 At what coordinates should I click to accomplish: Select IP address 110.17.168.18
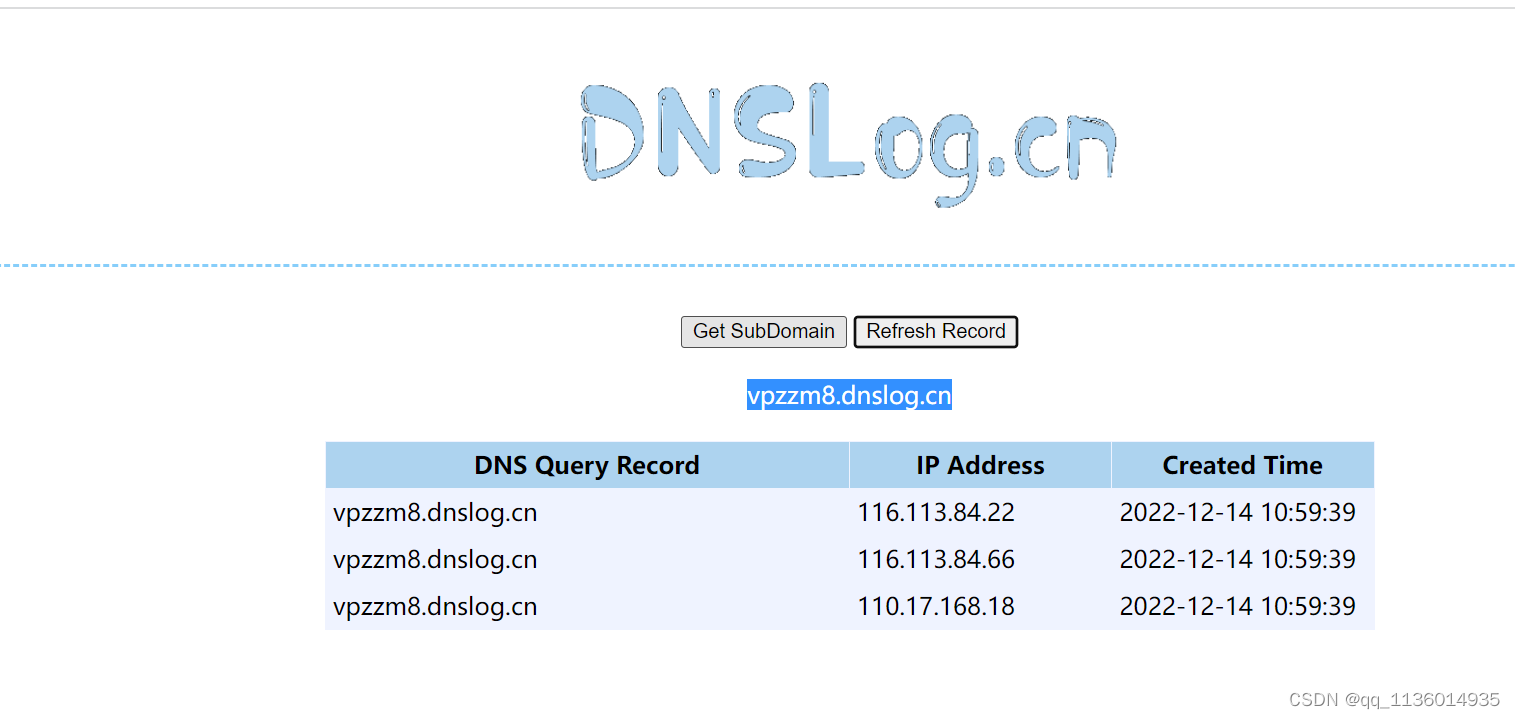(936, 607)
